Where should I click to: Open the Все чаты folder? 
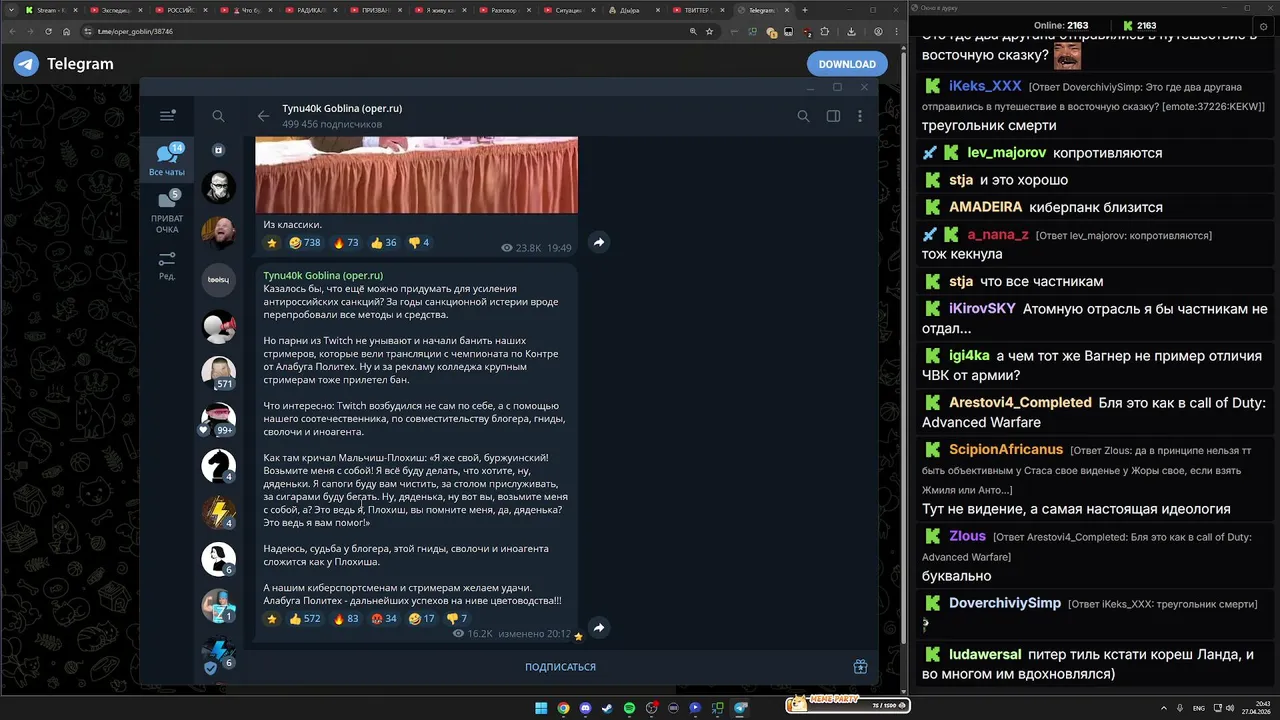[167, 160]
